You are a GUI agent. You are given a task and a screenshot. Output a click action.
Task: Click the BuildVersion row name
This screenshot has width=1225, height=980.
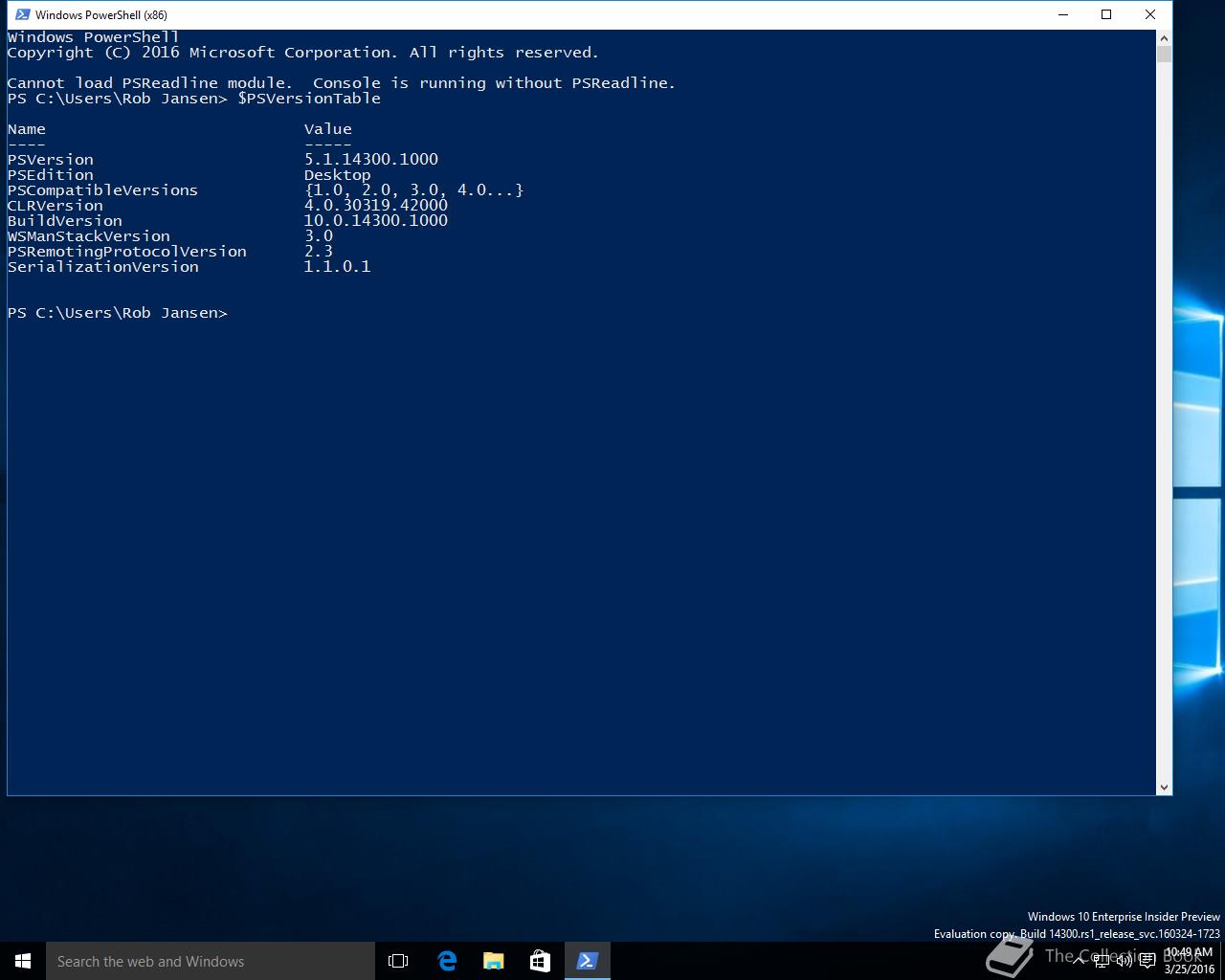click(65, 221)
